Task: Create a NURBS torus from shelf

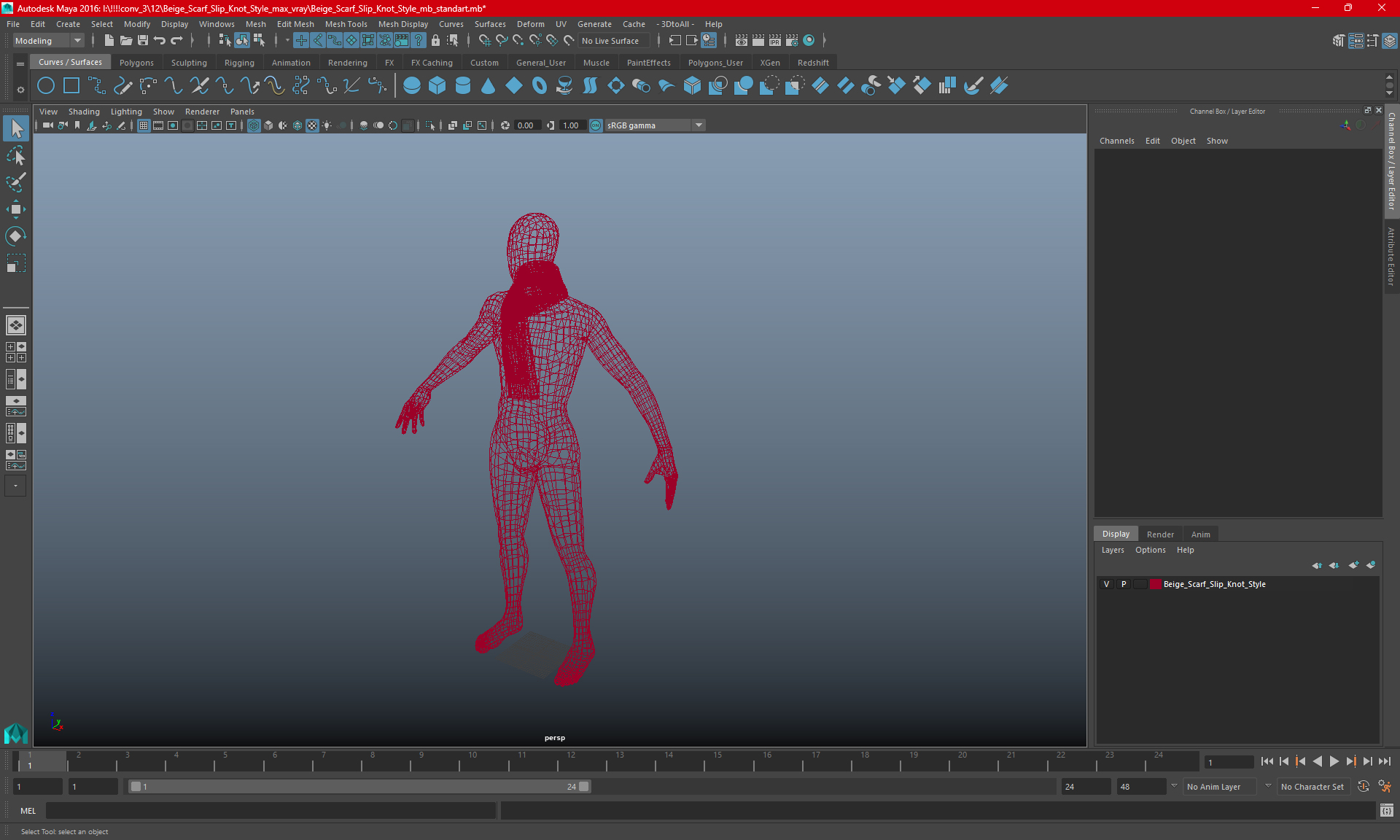Action: [x=540, y=86]
